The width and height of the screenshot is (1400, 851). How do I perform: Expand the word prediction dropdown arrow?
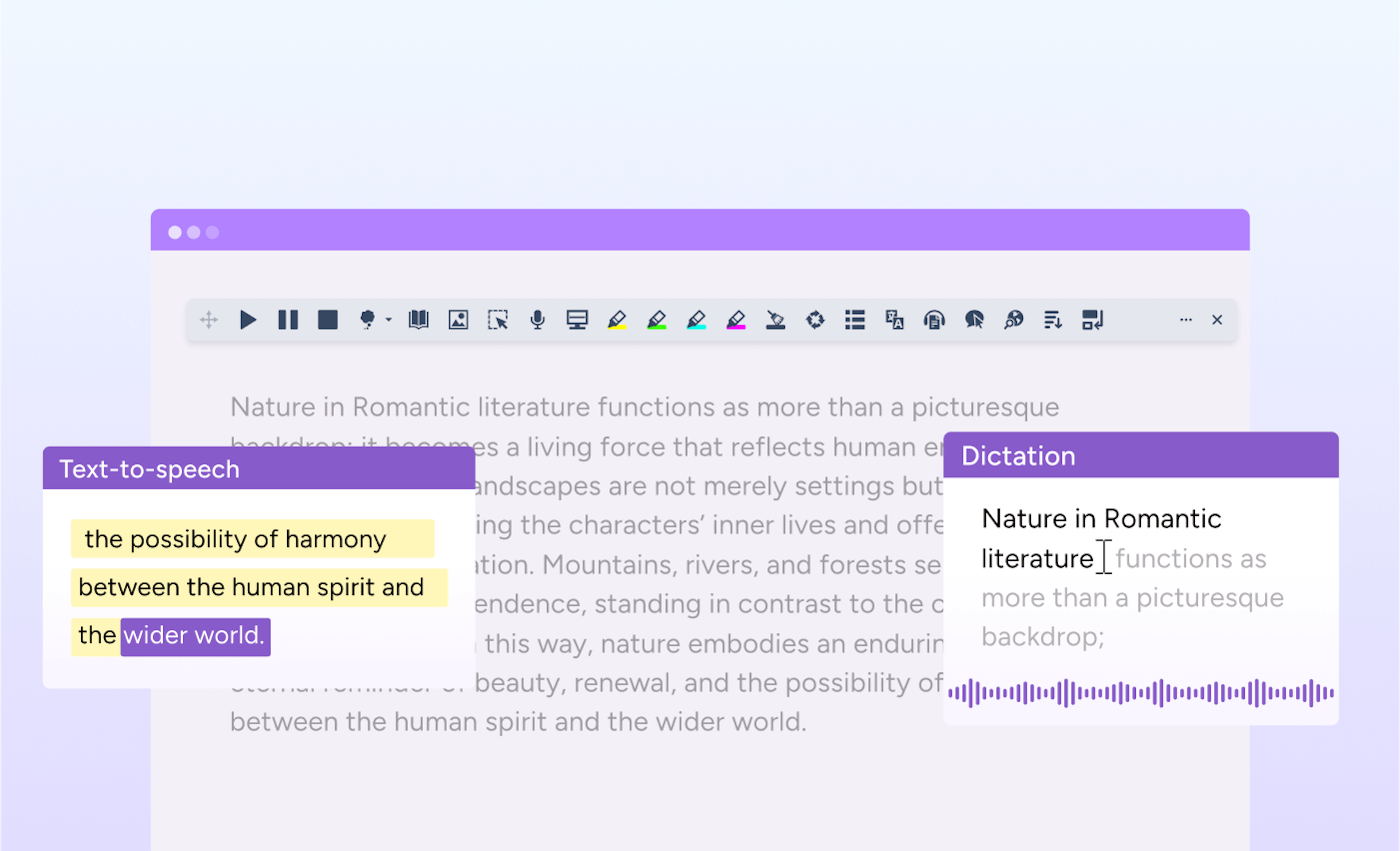tap(389, 320)
